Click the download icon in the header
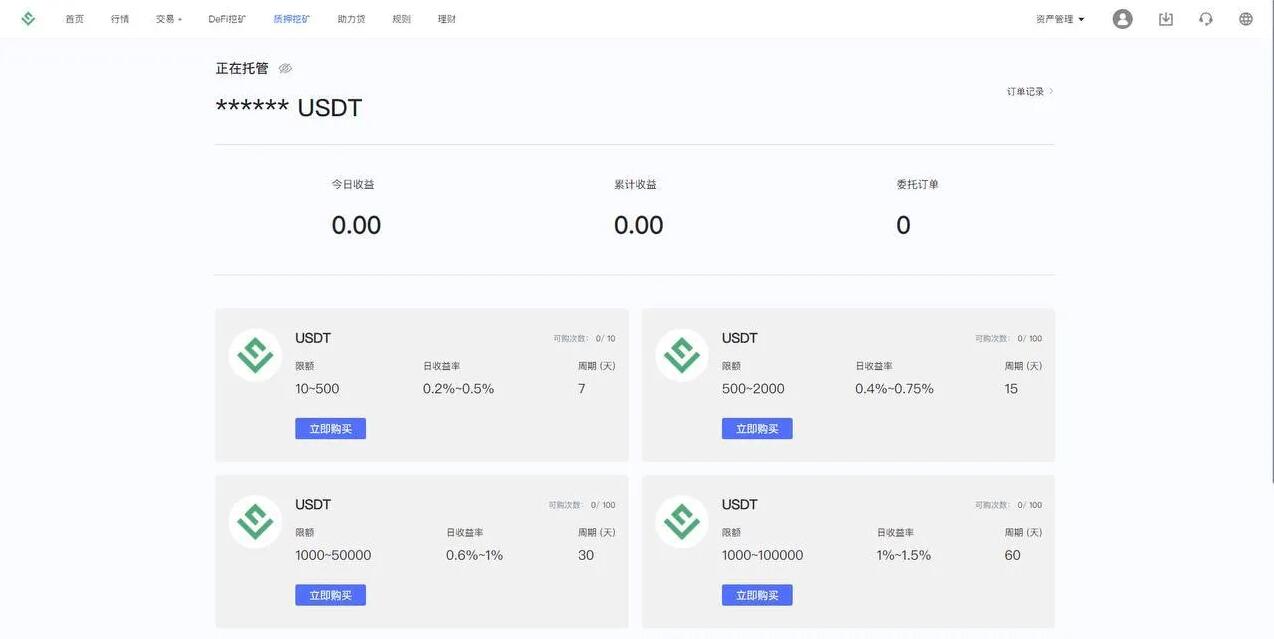This screenshot has width=1274, height=639. (1165, 19)
